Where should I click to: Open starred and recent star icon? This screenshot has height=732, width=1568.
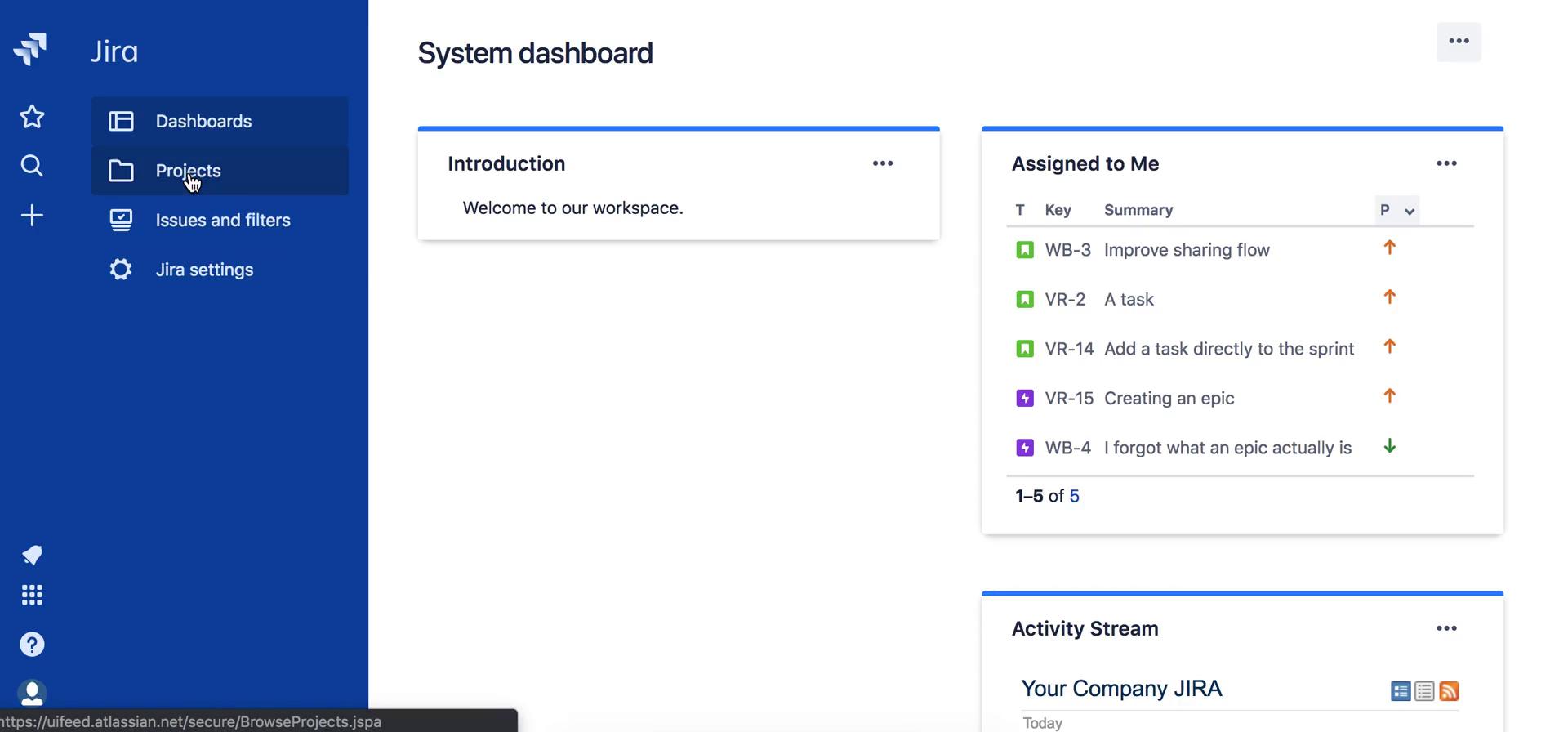[x=32, y=117]
